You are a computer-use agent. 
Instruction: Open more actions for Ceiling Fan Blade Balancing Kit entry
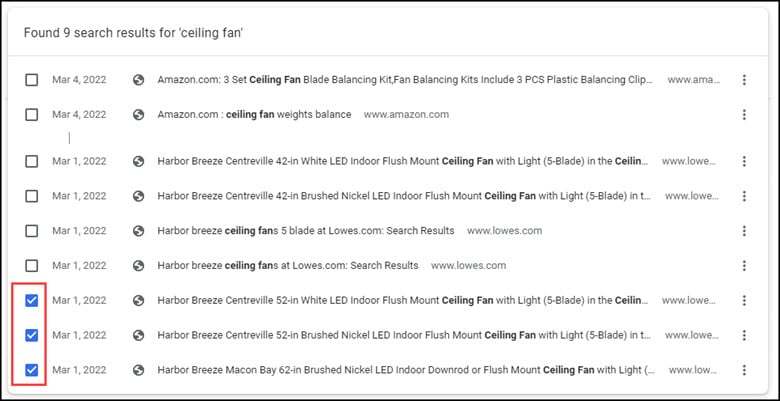coord(744,80)
